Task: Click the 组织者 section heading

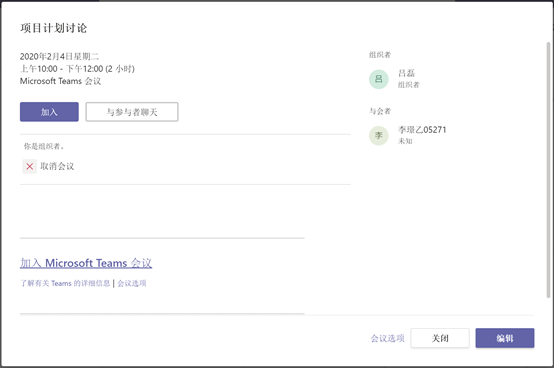Action: [x=380, y=55]
